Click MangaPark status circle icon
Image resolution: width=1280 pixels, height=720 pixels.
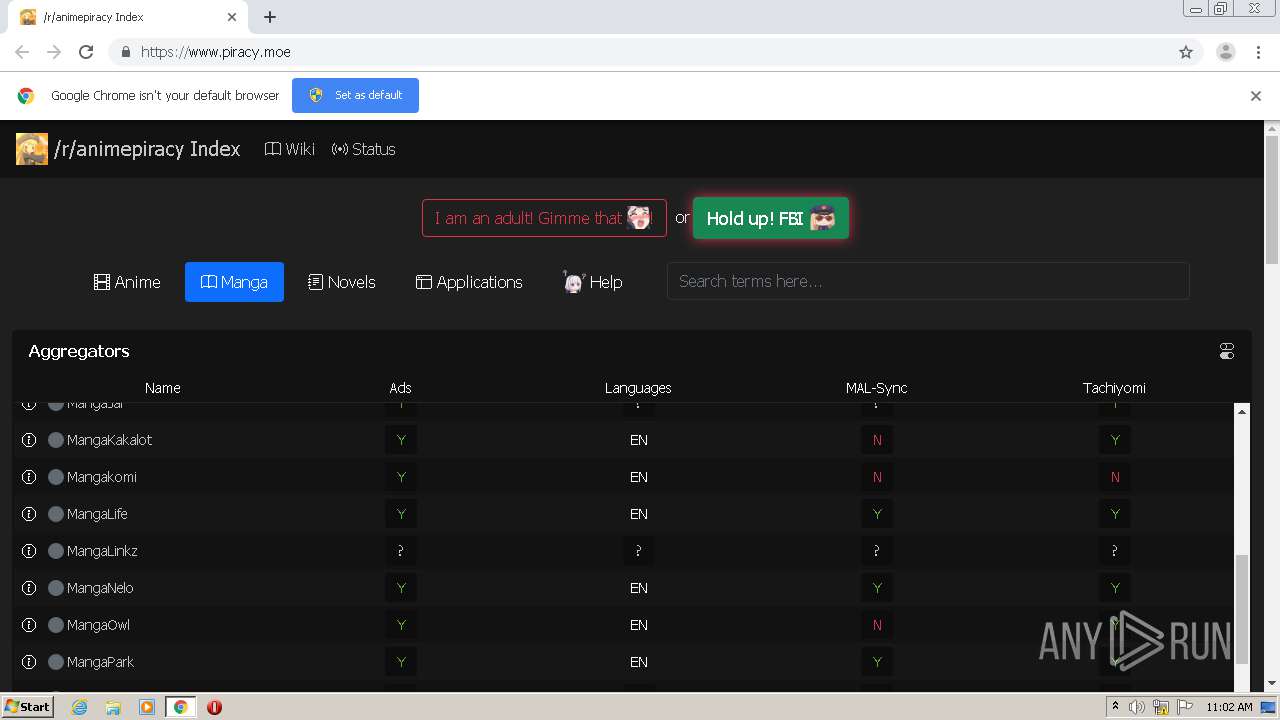56,662
